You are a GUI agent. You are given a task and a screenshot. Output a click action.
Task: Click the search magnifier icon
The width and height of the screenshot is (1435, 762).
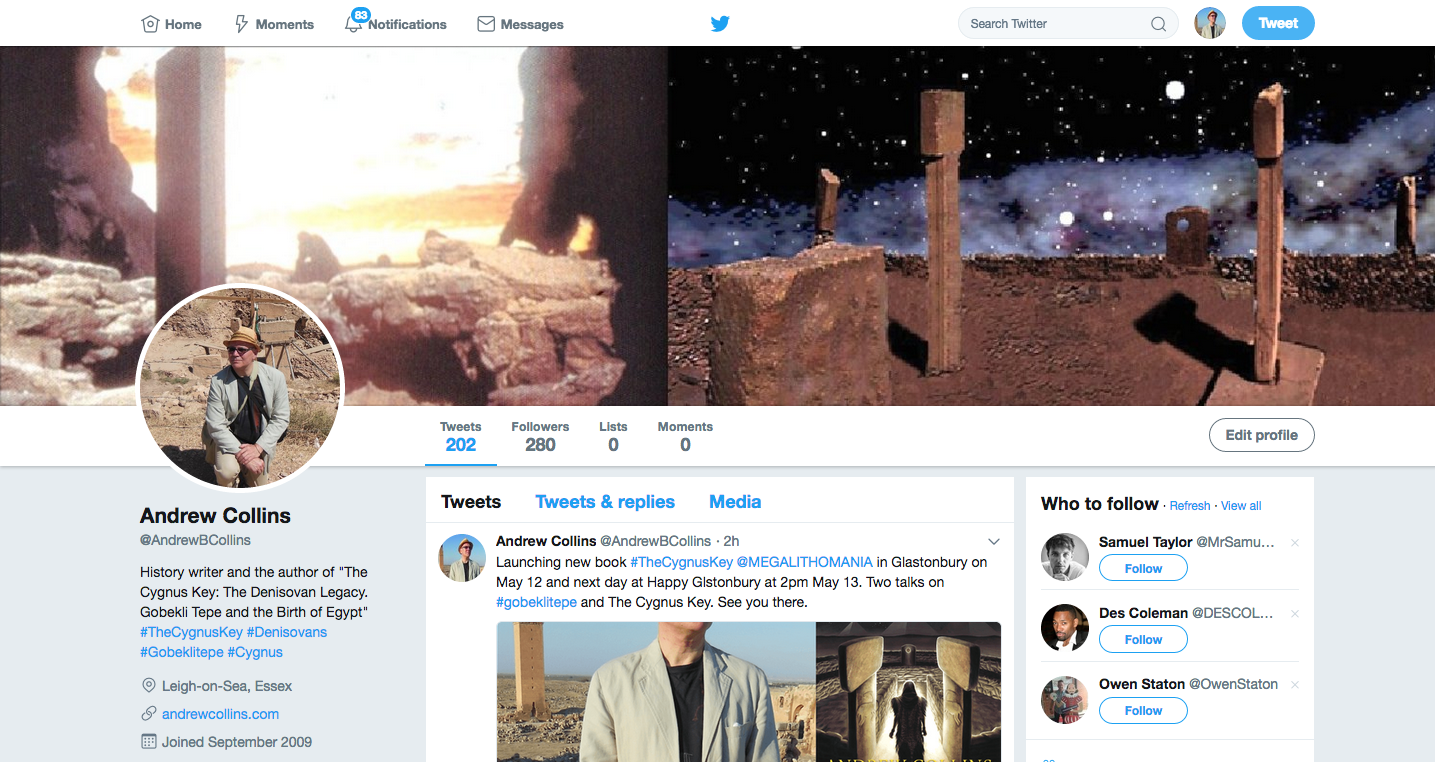pos(1158,24)
